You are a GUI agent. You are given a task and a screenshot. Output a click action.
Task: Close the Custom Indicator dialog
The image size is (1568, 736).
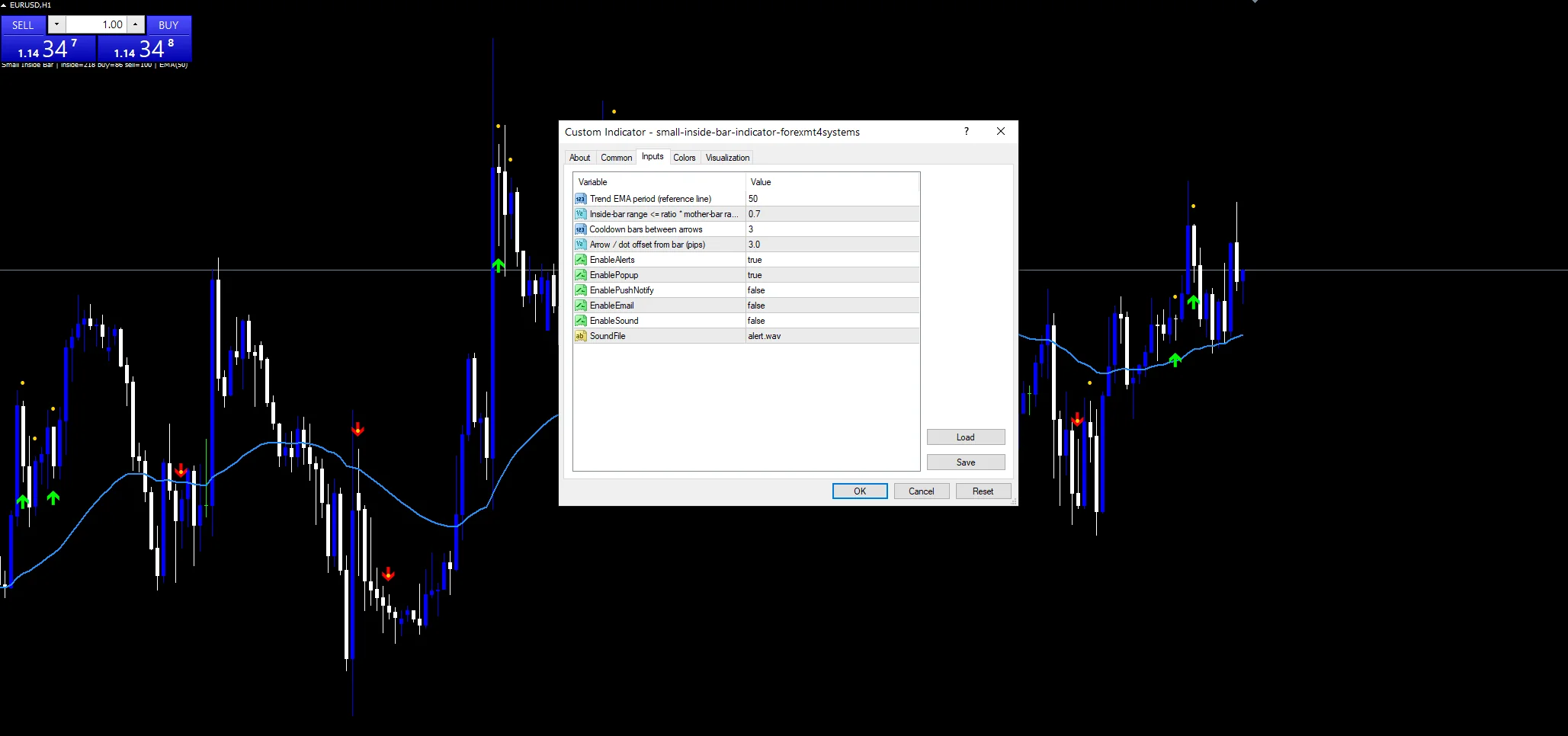point(1001,131)
